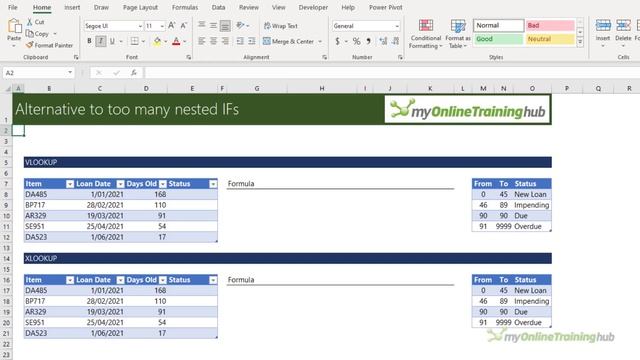
Task: Click Increase Decimal icon
Action: 383,41
